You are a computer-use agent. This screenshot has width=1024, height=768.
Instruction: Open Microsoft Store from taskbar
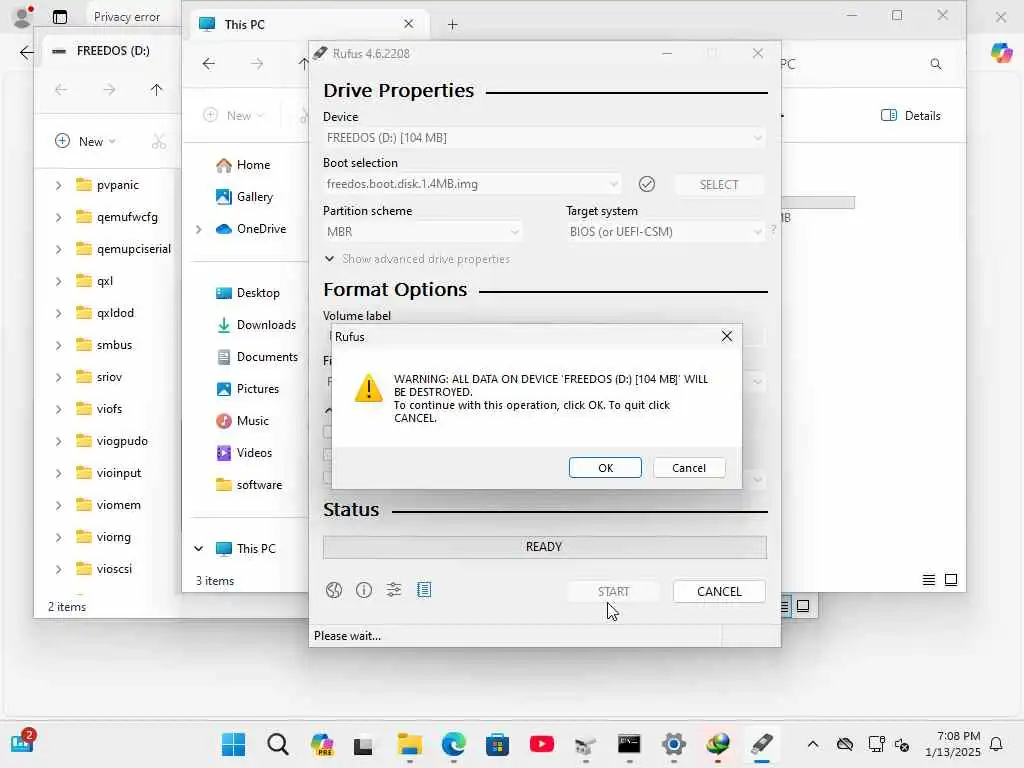coord(497,744)
